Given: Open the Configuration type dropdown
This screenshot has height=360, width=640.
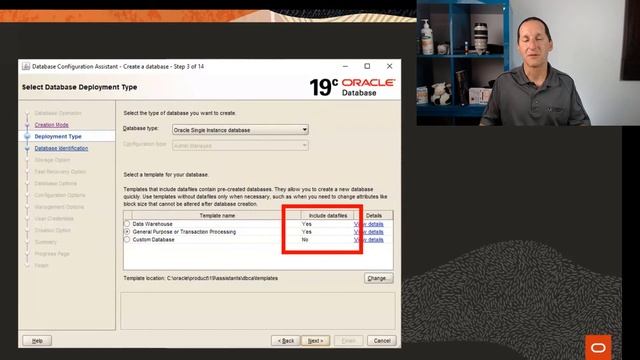Looking at the screenshot, I should tap(240, 145).
